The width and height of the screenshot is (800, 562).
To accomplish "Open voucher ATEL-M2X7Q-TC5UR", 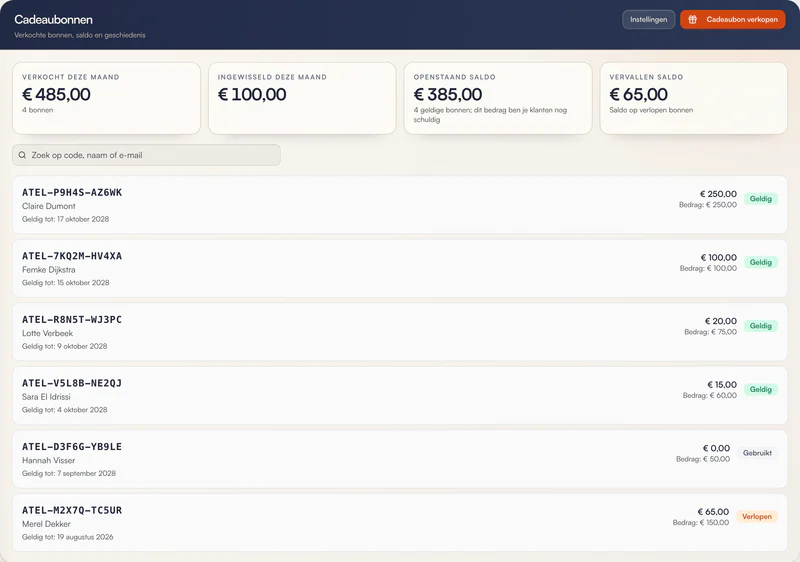I will click(400, 523).
